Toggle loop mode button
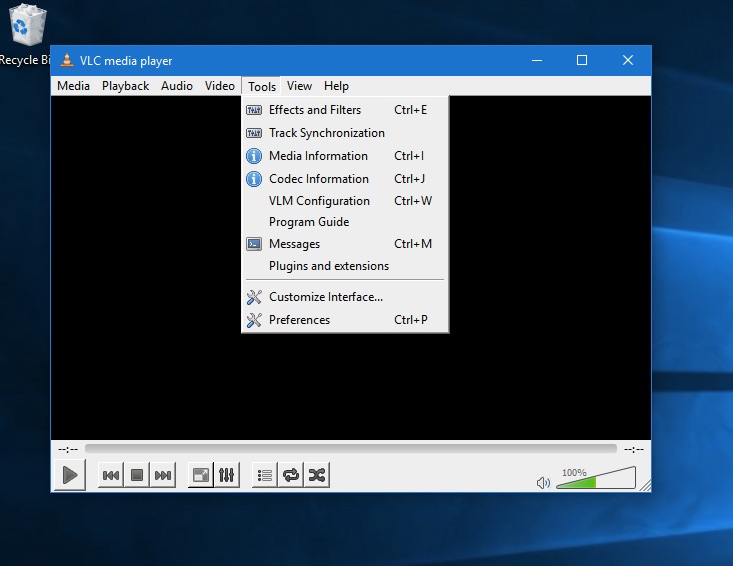This screenshot has height=566, width=733. pos(291,475)
